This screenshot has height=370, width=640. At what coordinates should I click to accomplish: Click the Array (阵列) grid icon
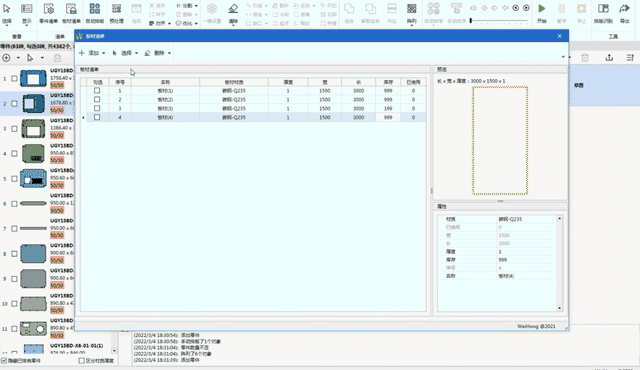411,9
